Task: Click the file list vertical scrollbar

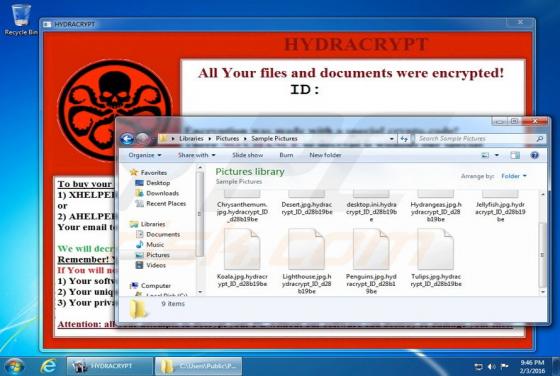Action: 542,243
